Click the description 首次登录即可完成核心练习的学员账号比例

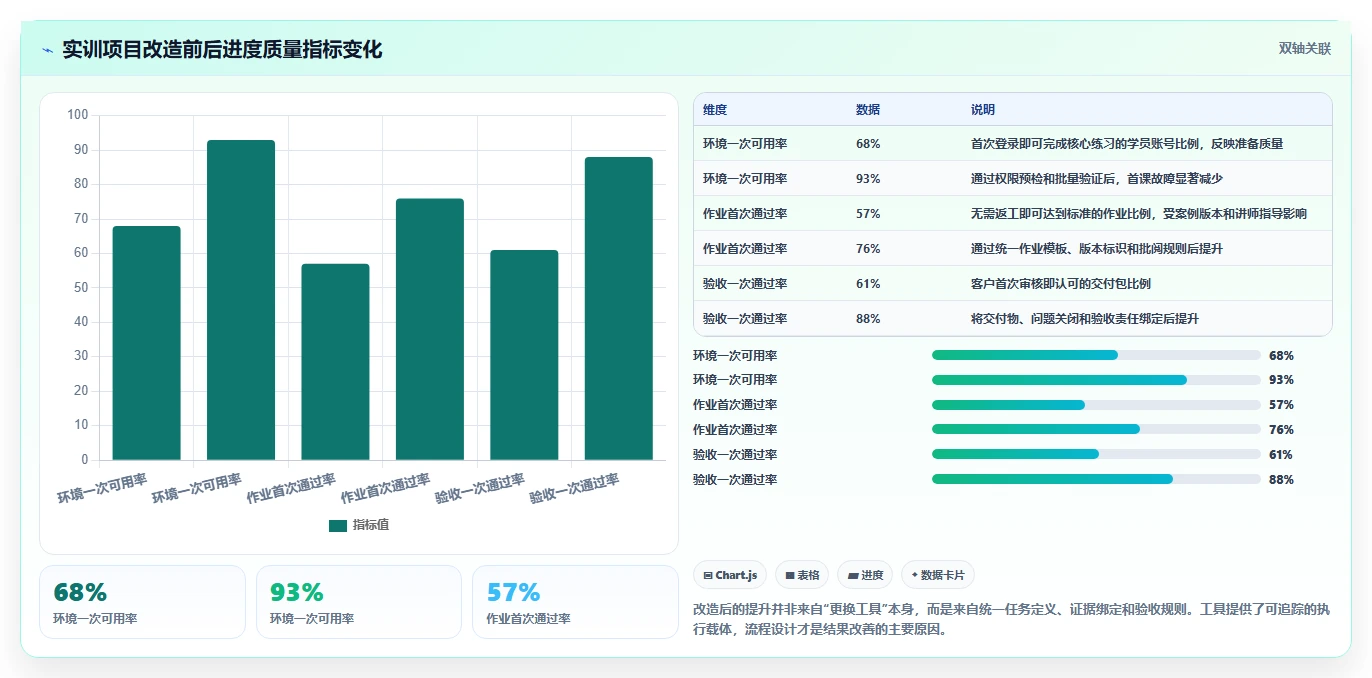1085,144
